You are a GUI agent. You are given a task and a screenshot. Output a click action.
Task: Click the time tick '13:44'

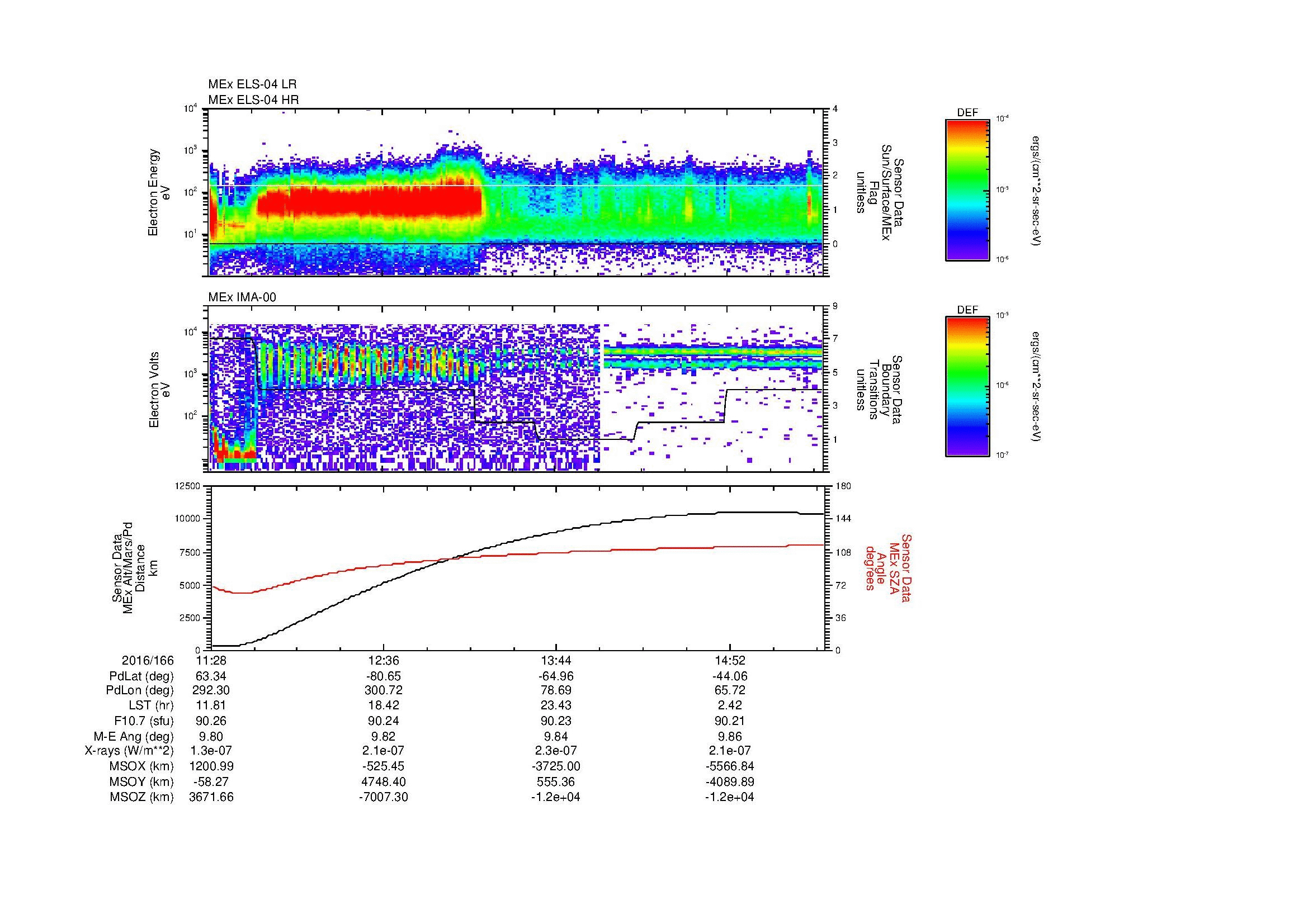[556, 660]
